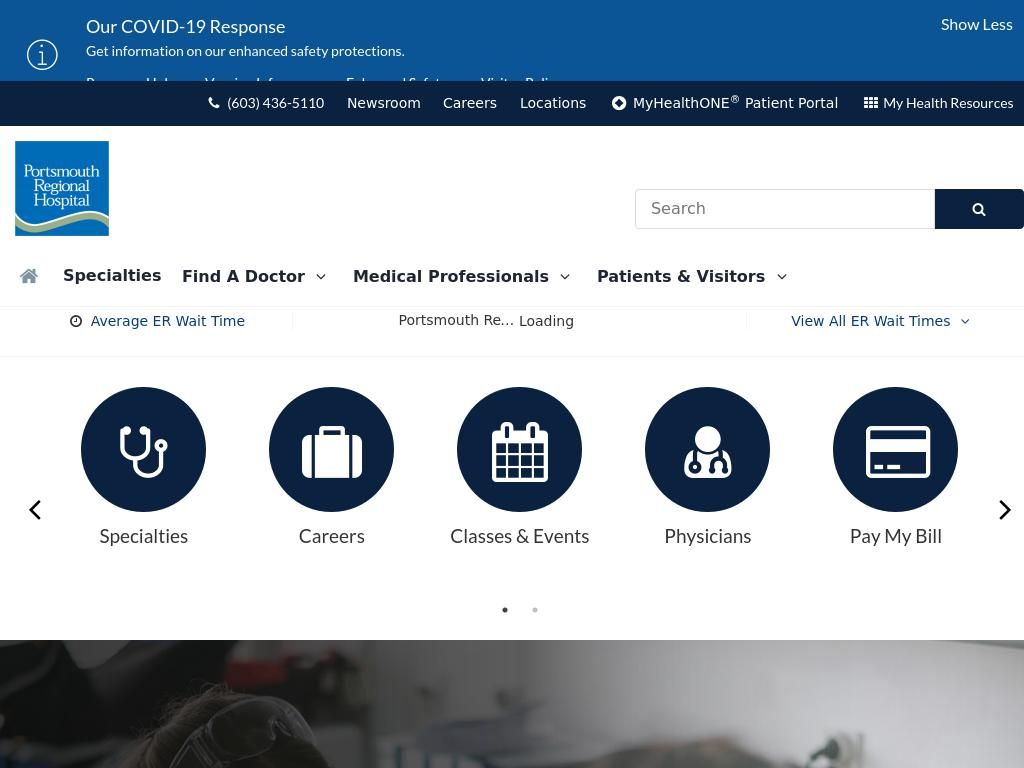The width and height of the screenshot is (1024, 768).
Task: Click the doctor Physicians icon
Action: click(x=707, y=449)
